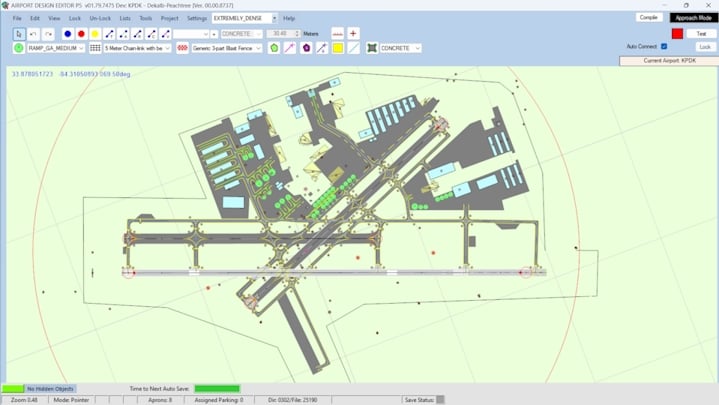
Task: Select the yellow circle node tool
Action: pyautogui.click(x=95, y=34)
